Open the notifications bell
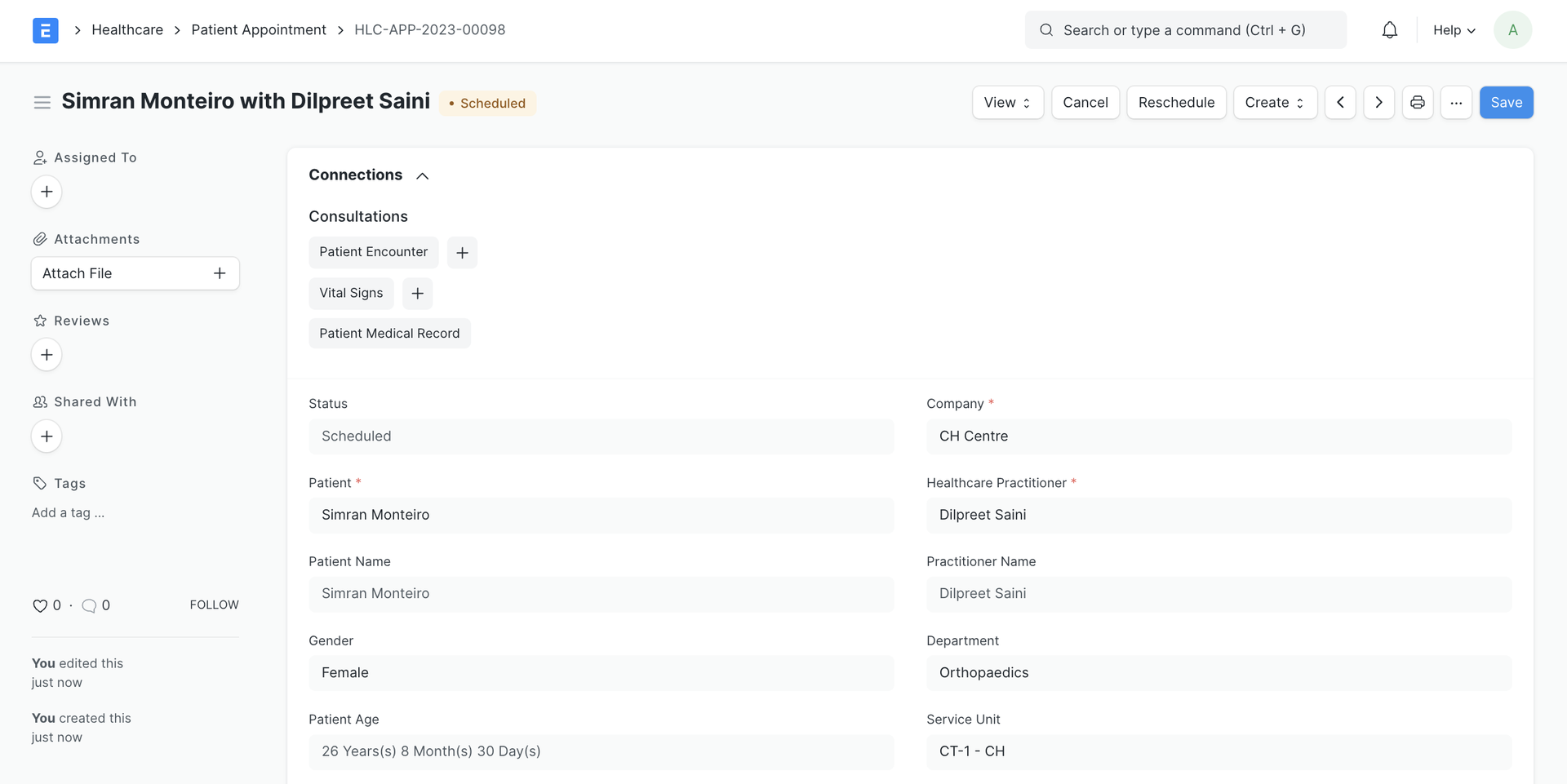The height and width of the screenshot is (784, 1567). tap(1389, 30)
